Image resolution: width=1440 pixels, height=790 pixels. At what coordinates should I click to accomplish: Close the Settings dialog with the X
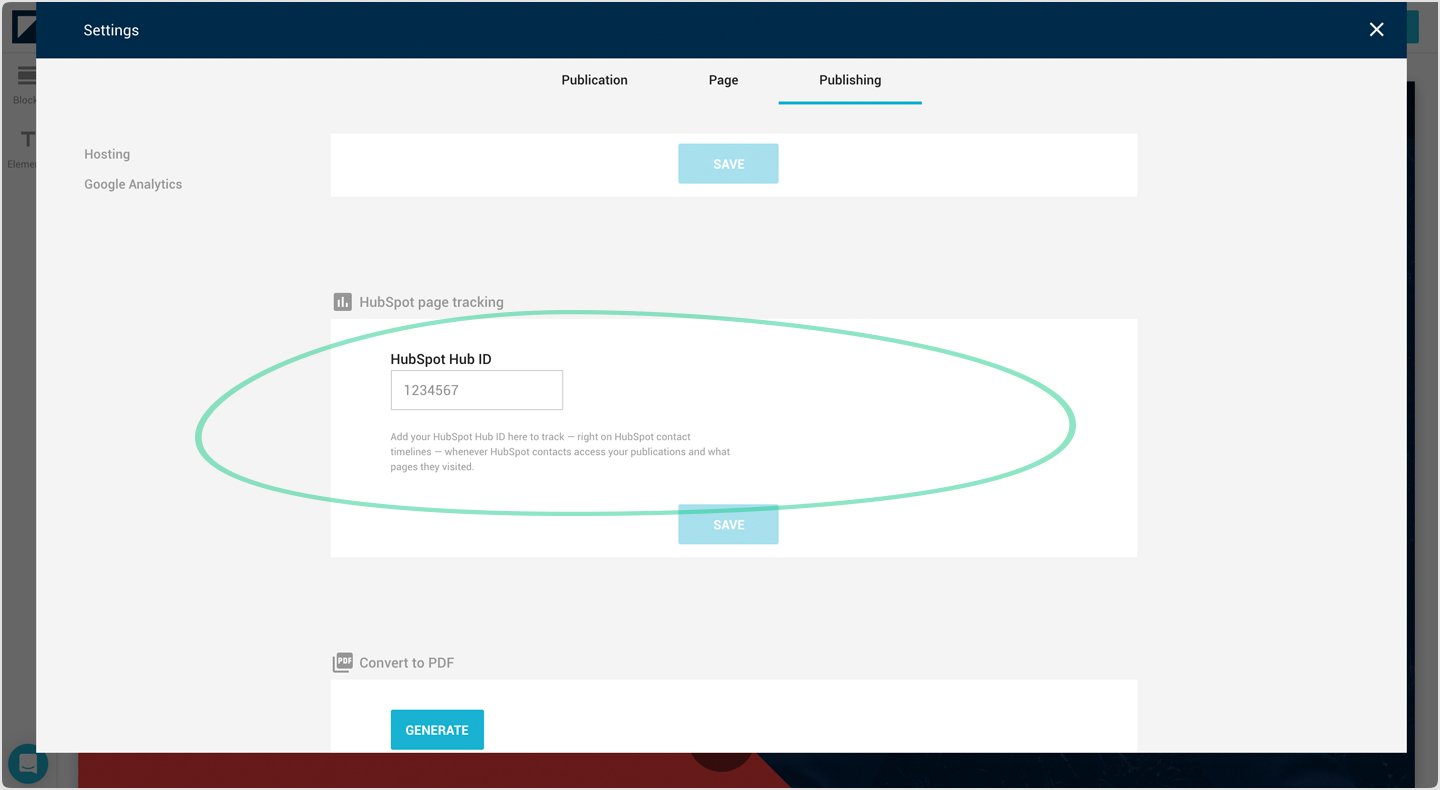1376,30
